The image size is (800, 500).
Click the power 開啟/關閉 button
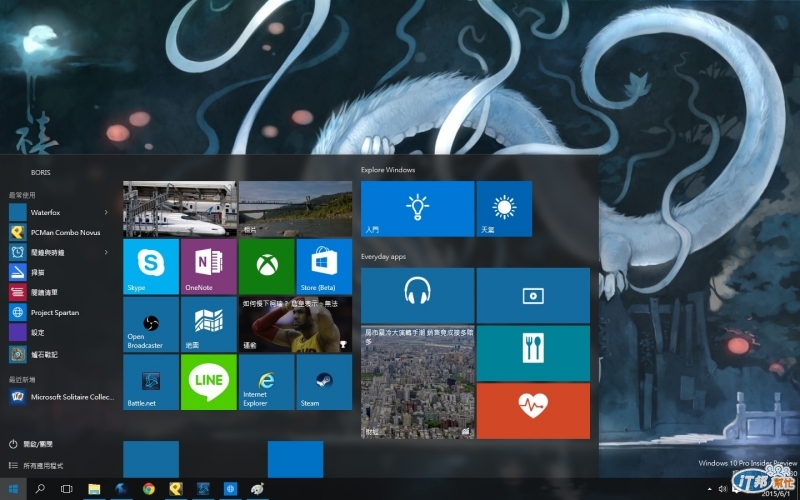click(x=31, y=444)
